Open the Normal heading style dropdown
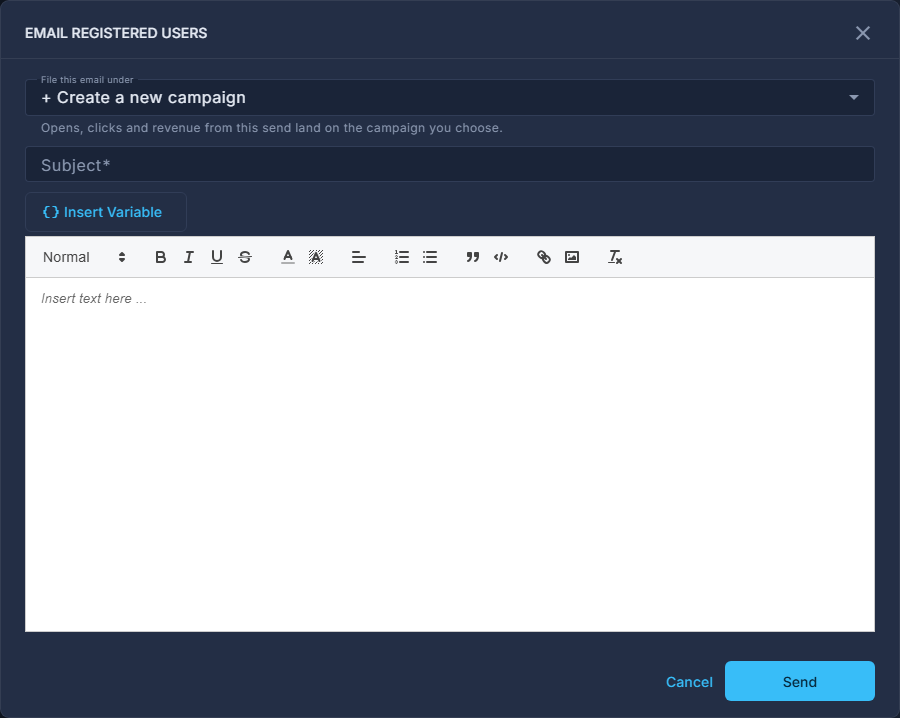900x718 pixels. tap(84, 257)
